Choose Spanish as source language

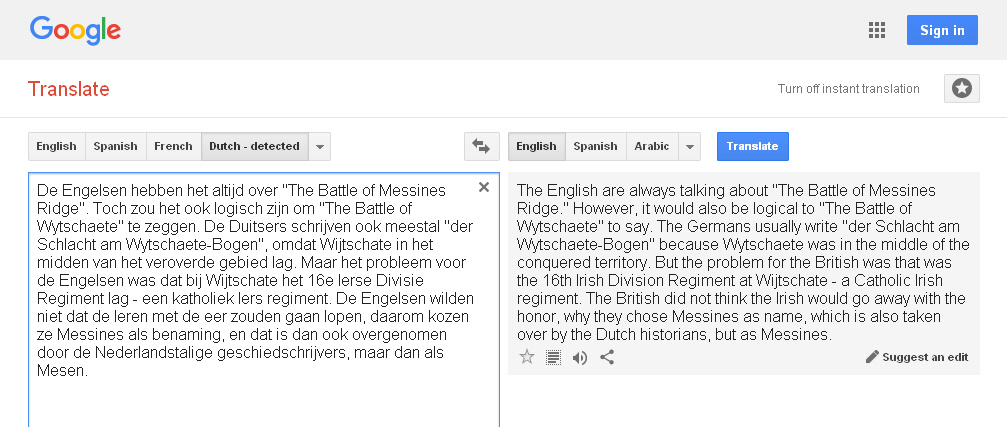tap(116, 146)
